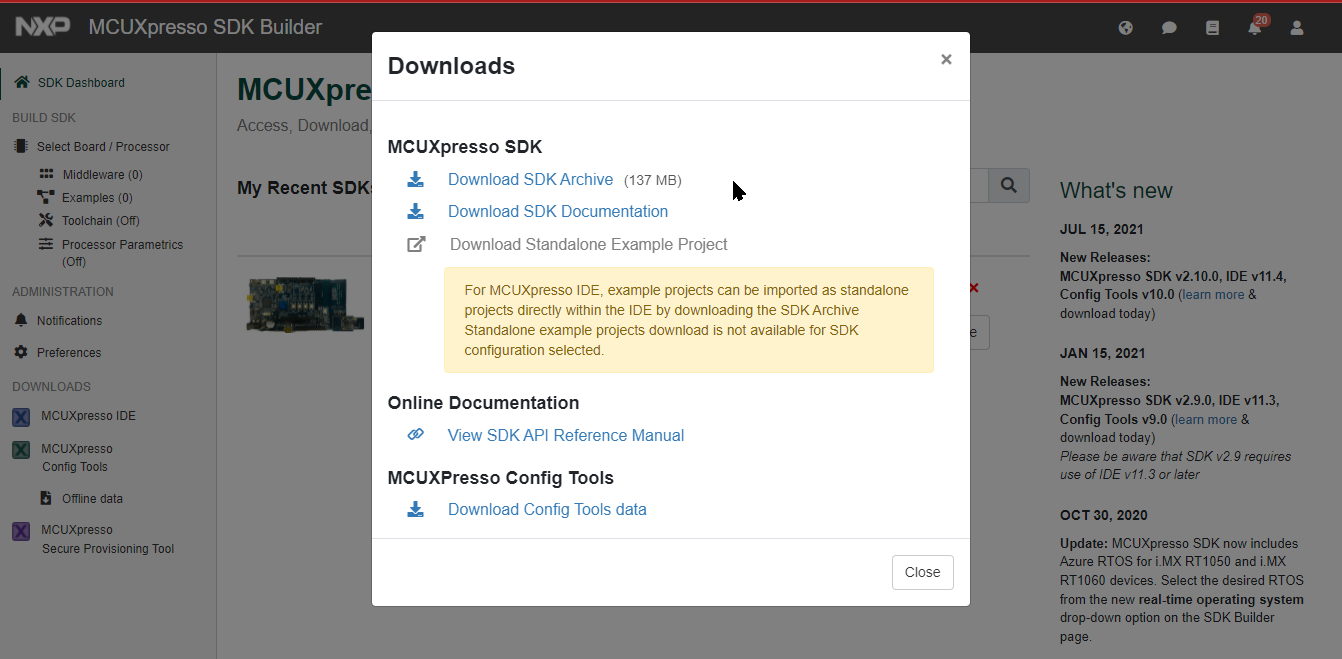Open MCUXpresso Config Tools sidebar link

click(77, 458)
